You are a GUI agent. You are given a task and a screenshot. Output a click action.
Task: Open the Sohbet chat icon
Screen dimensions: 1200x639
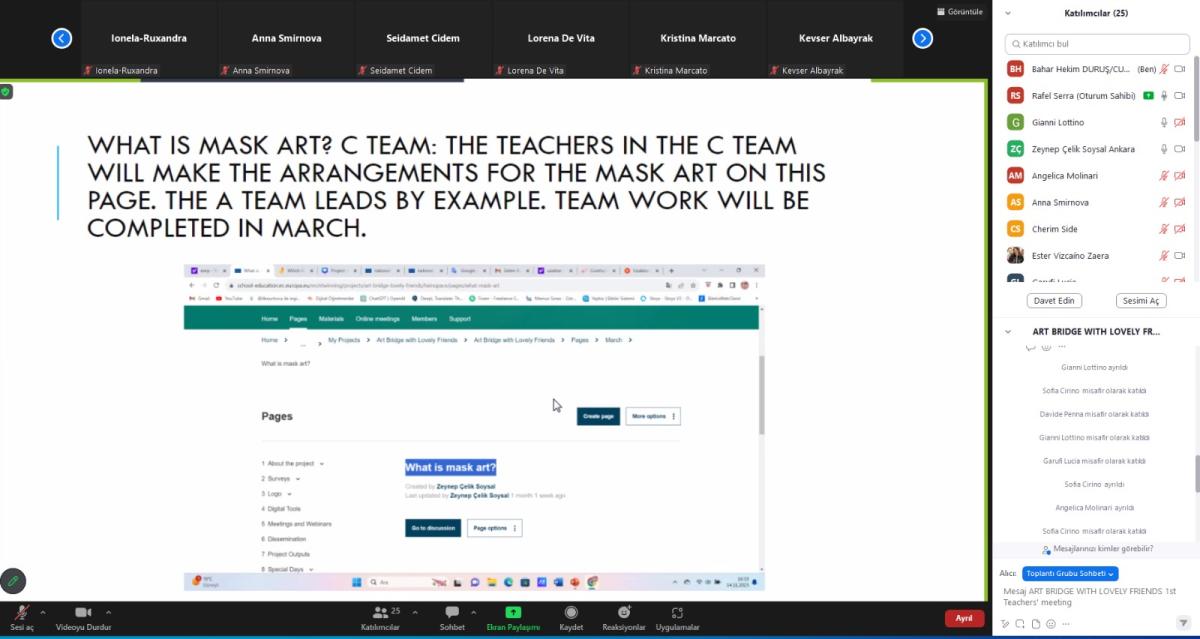(x=452, y=612)
